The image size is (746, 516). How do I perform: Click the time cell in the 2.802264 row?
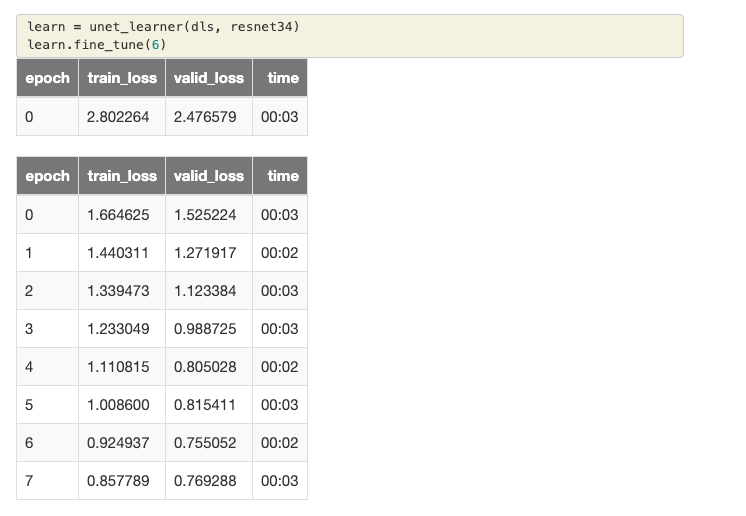280,117
